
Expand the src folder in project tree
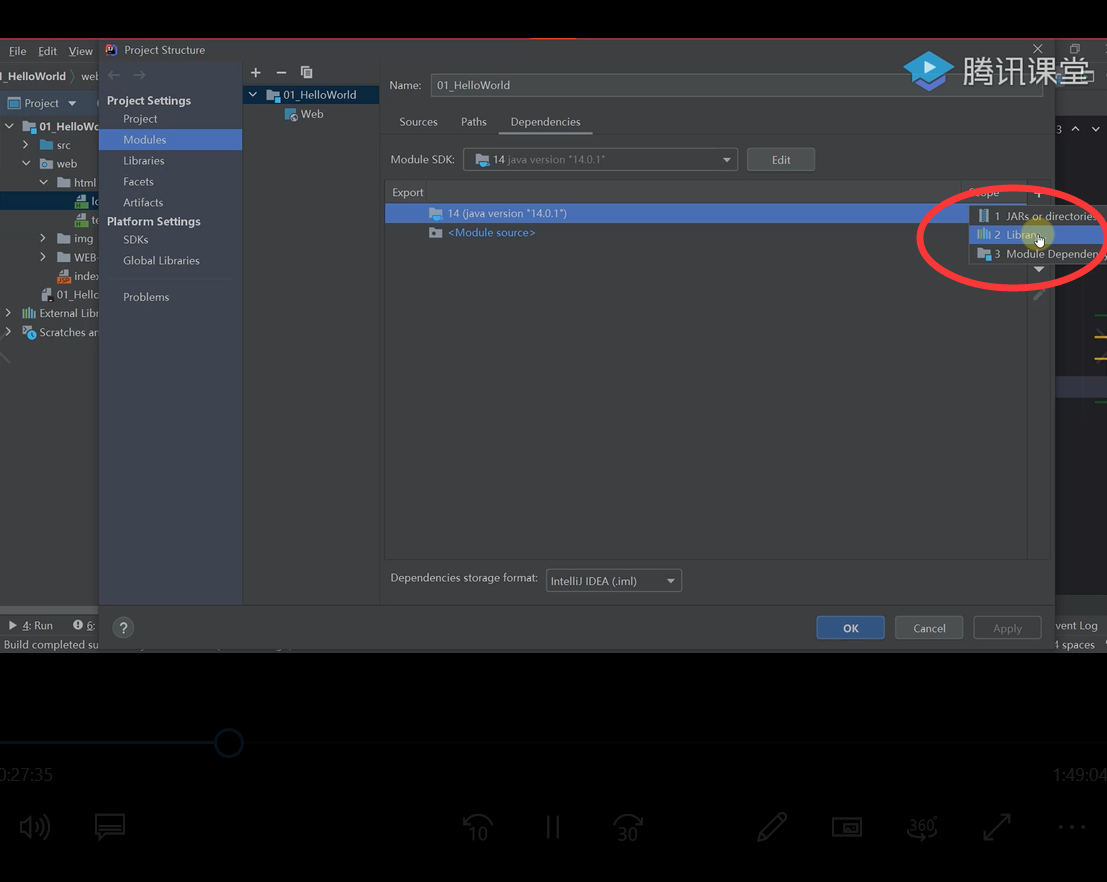[x=25, y=145]
